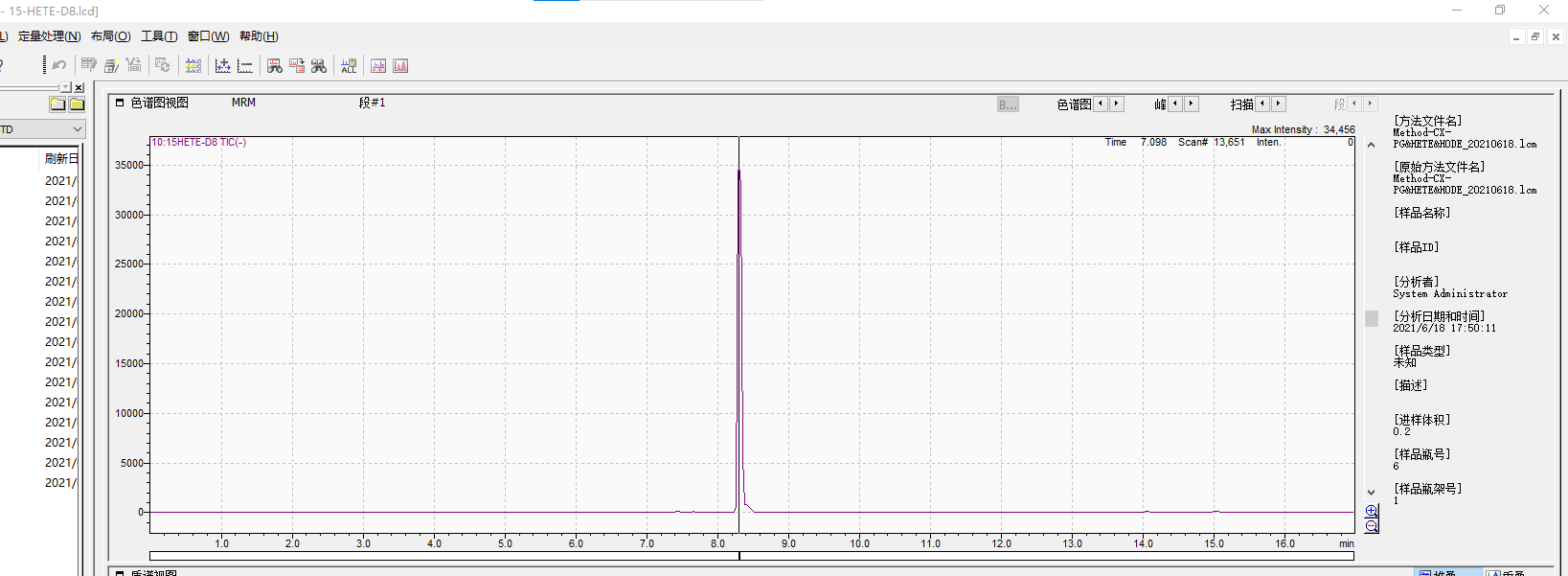Click the [样品瓶架号] entry in the info panel

pos(1427,489)
